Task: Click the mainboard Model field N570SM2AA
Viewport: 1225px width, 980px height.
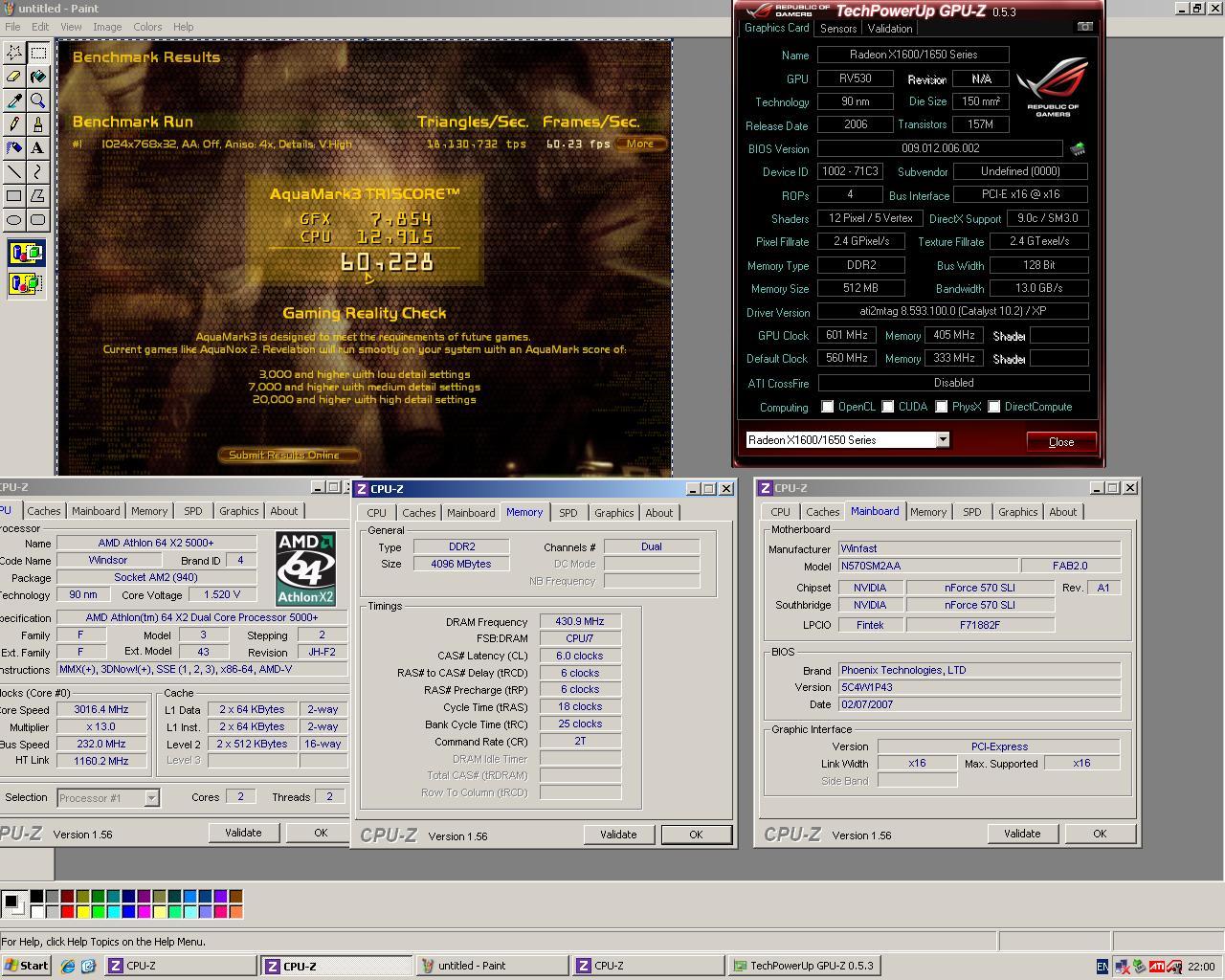Action: click(928, 566)
